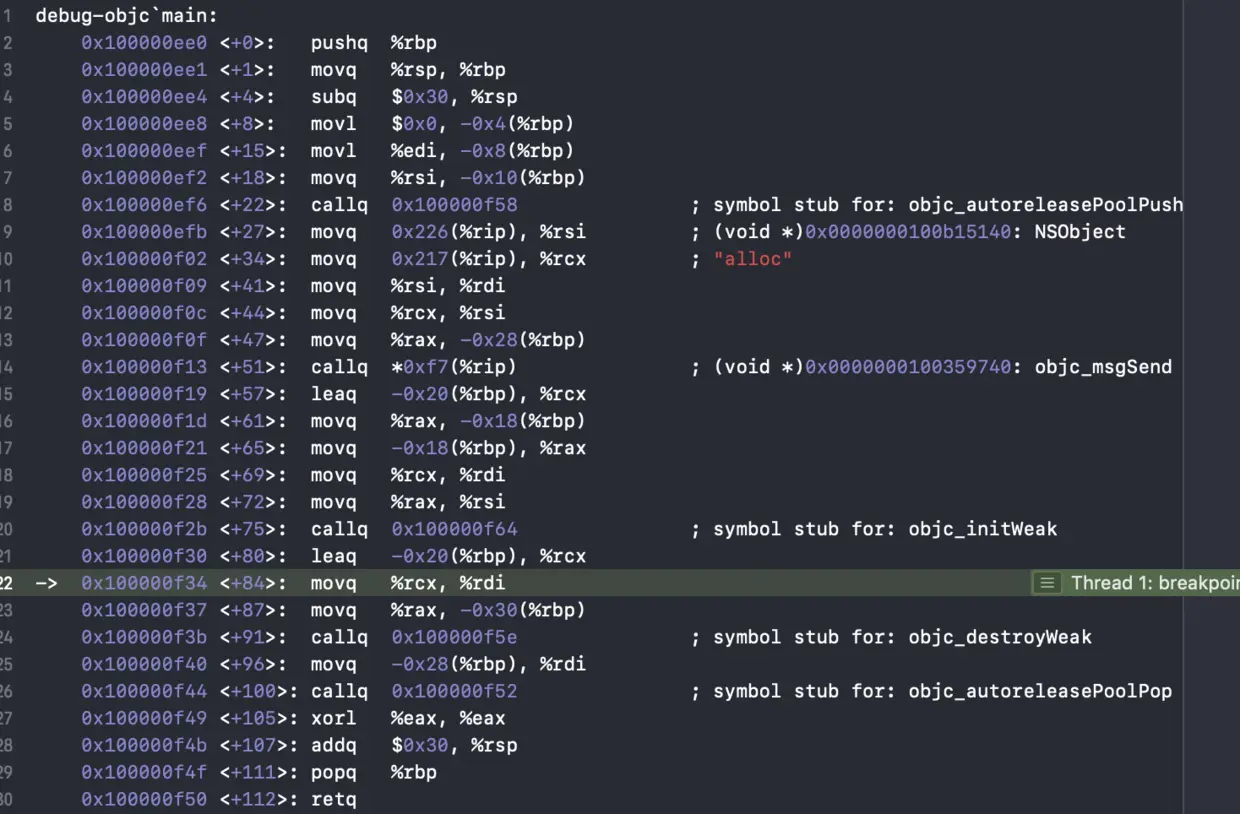Click the movl $0x0, -0x4(%rbp) line
This screenshot has width=1240, height=814.
pos(442,124)
